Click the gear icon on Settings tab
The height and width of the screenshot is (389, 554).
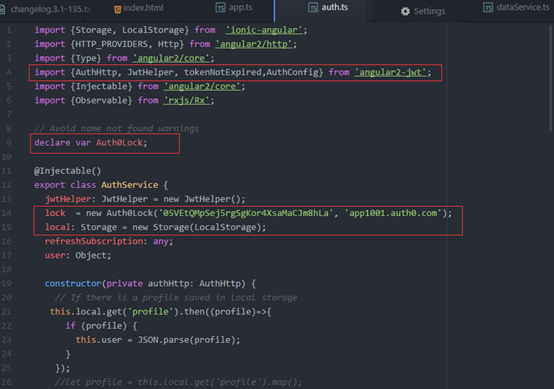405,11
